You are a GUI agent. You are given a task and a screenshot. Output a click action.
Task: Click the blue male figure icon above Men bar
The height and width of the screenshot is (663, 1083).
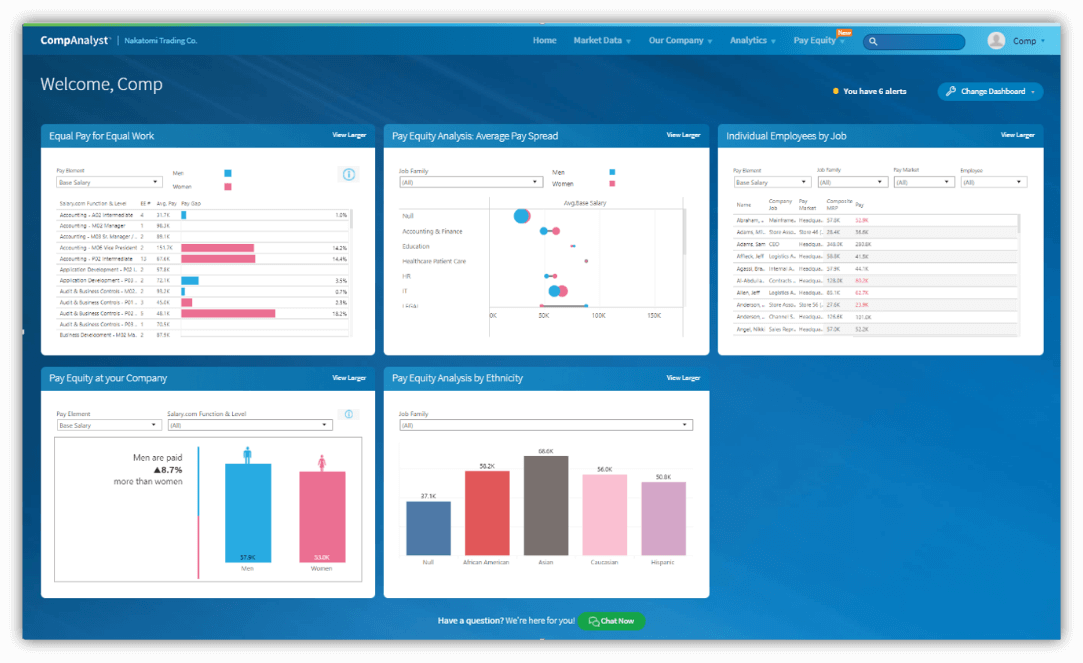click(x=248, y=455)
